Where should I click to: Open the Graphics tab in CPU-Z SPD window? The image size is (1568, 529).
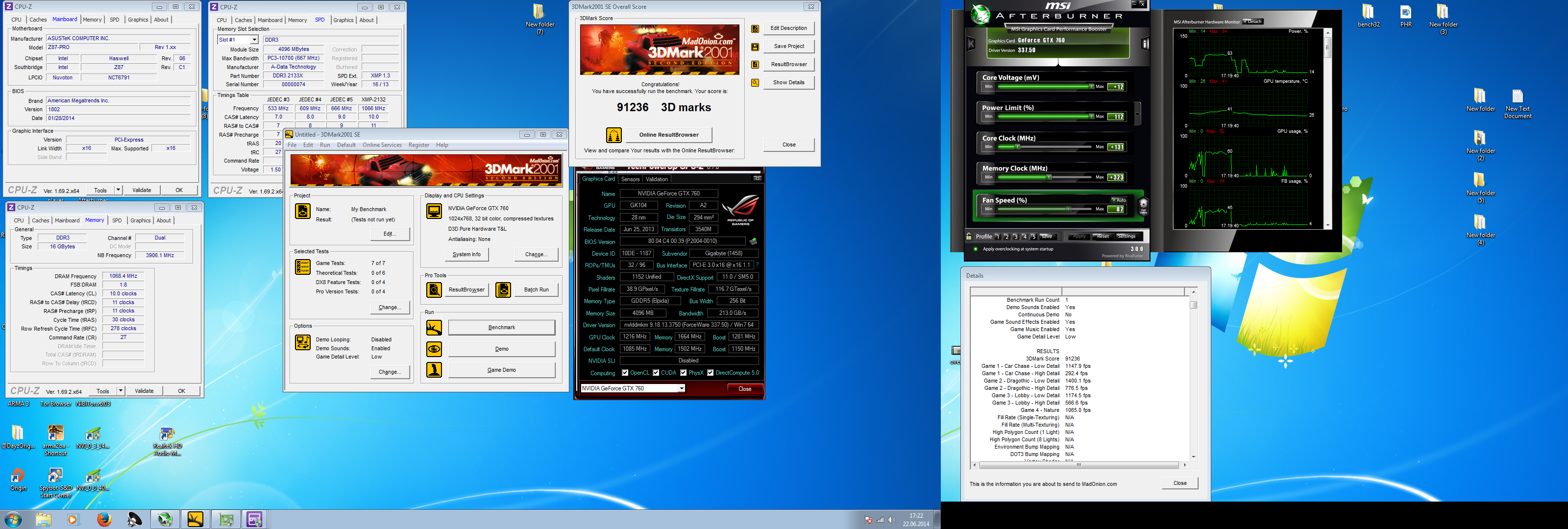[x=343, y=20]
